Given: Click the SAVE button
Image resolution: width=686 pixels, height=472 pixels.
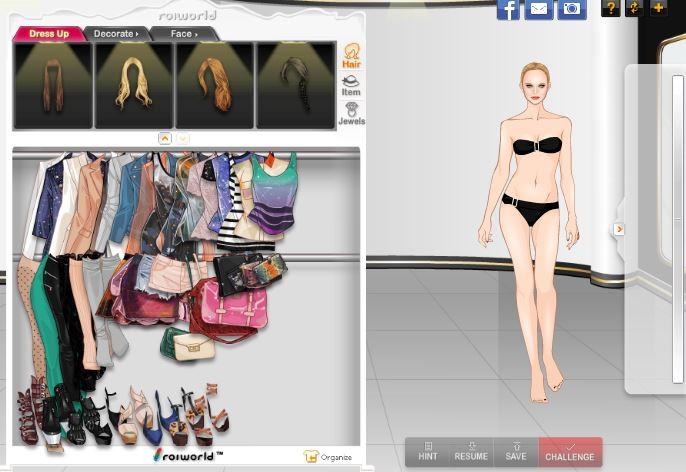Looking at the screenshot, I should coord(516,451).
